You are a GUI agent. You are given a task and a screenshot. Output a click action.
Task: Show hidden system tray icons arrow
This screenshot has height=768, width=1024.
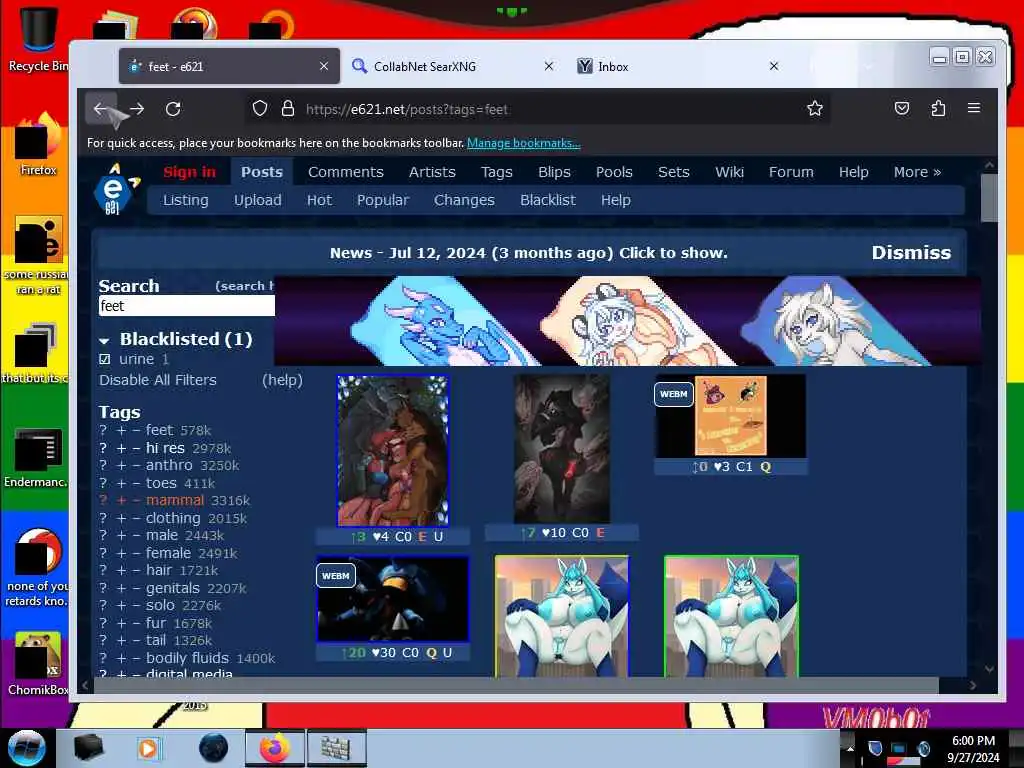pos(850,749)
